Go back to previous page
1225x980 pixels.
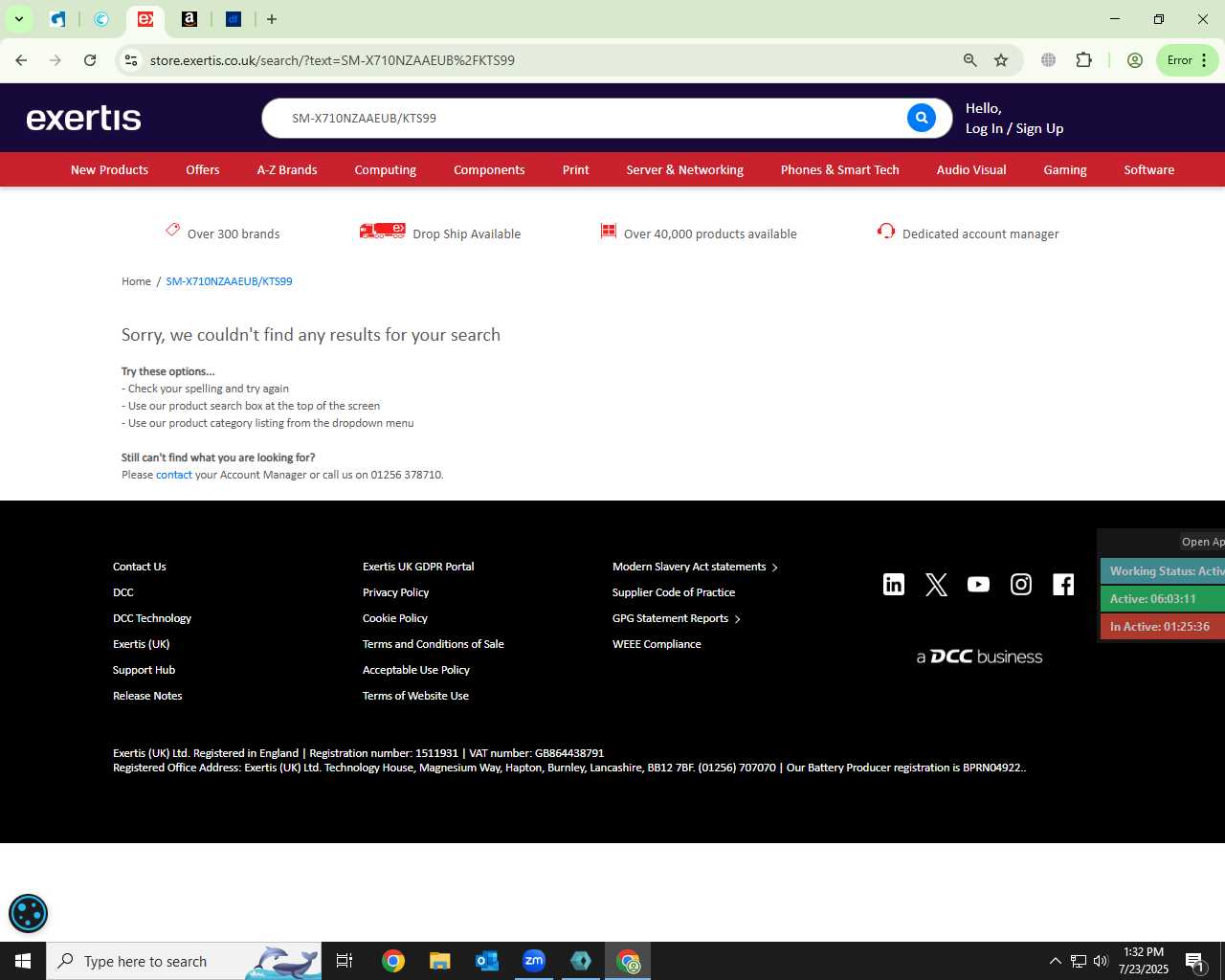[x=21, y=60]
